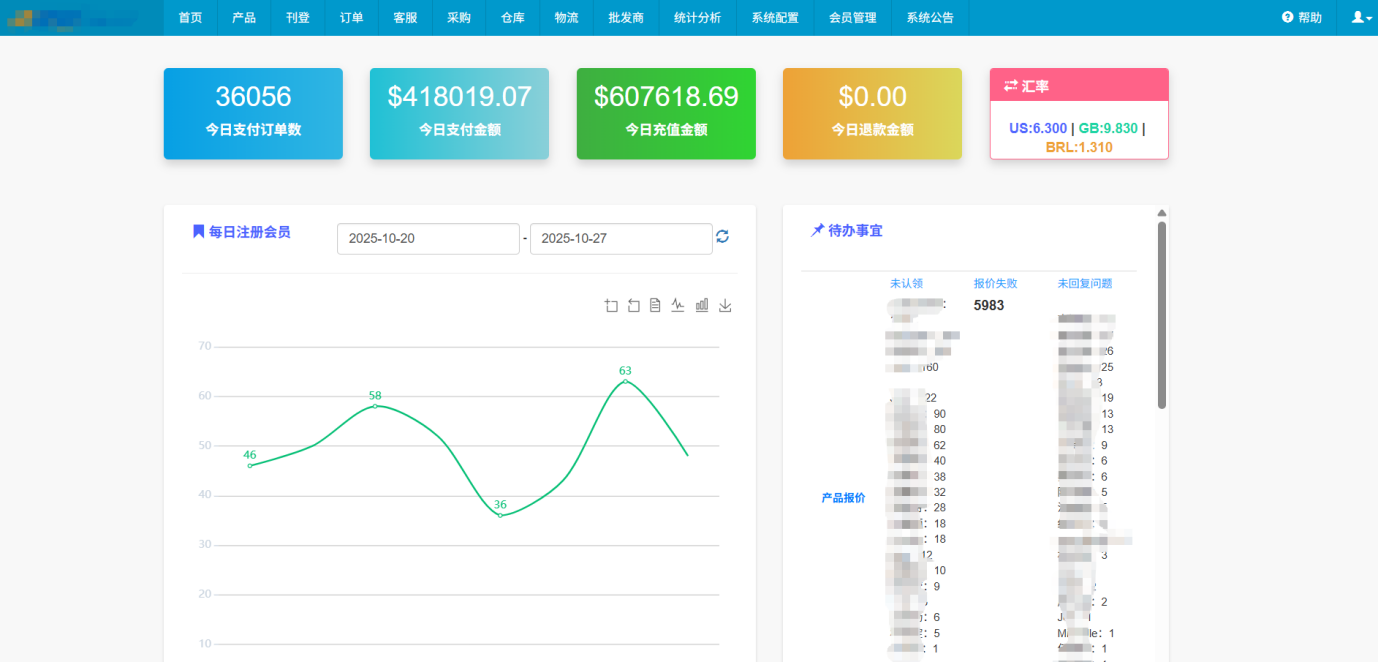Click the 报价失败 column header link
Viewport: 1378px width, 662px height.
(x=994, y=282)
